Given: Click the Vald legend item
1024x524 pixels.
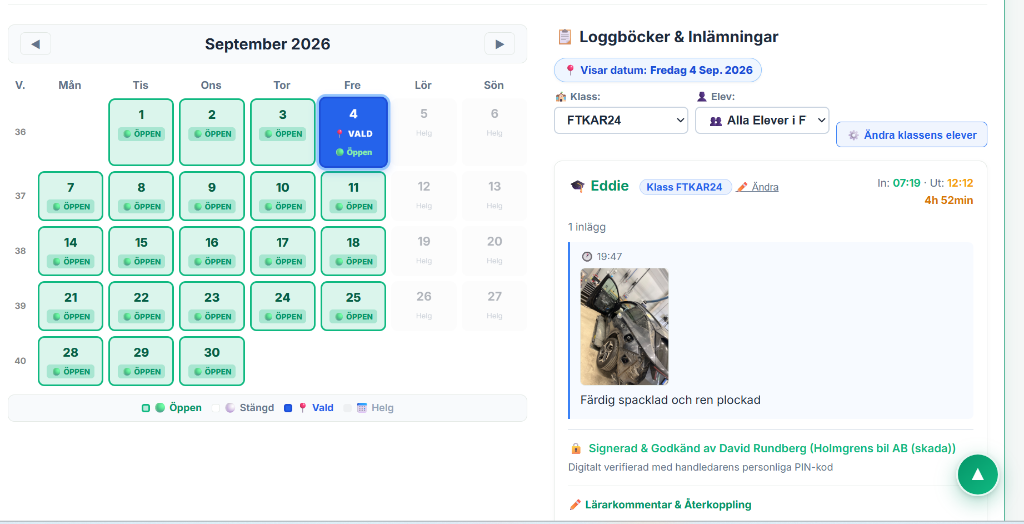Looking at the screenshot, I should coord(309,408).
